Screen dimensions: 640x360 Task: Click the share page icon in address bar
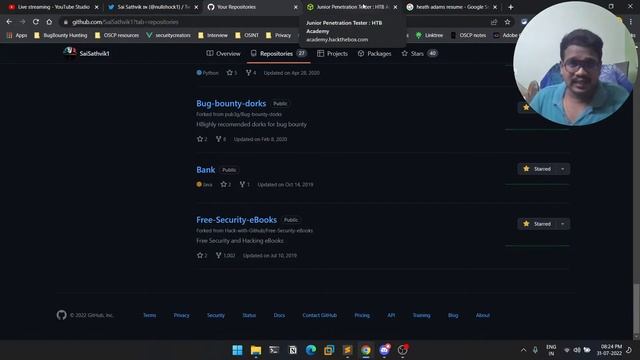click(494, 22)
